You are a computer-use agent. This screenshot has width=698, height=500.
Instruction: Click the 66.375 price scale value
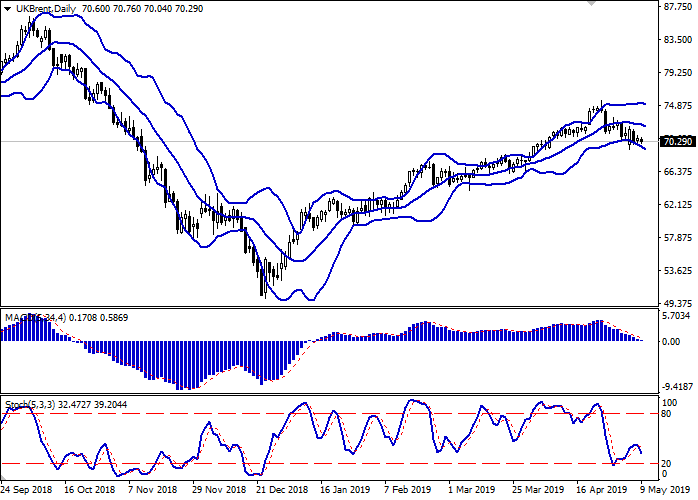(x=678, y=172)
